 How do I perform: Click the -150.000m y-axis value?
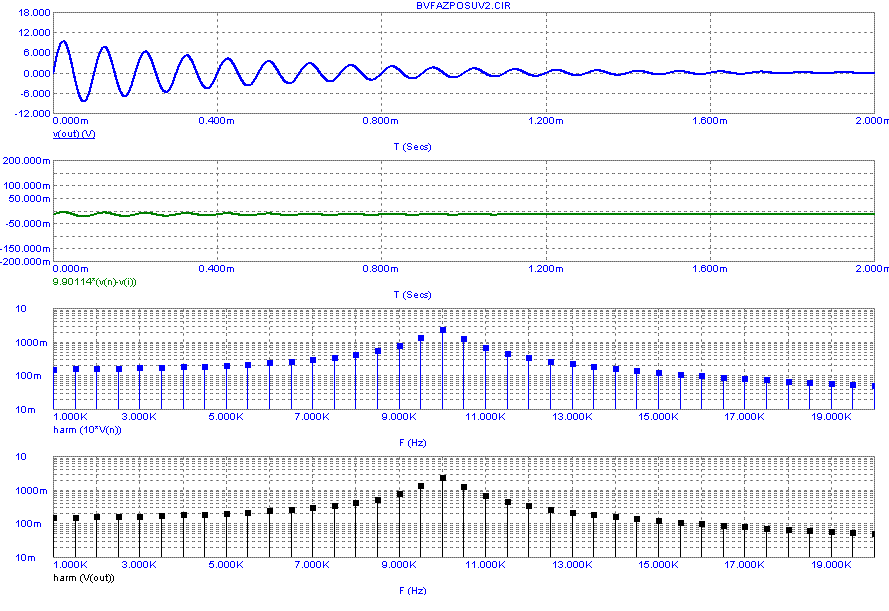26,249
